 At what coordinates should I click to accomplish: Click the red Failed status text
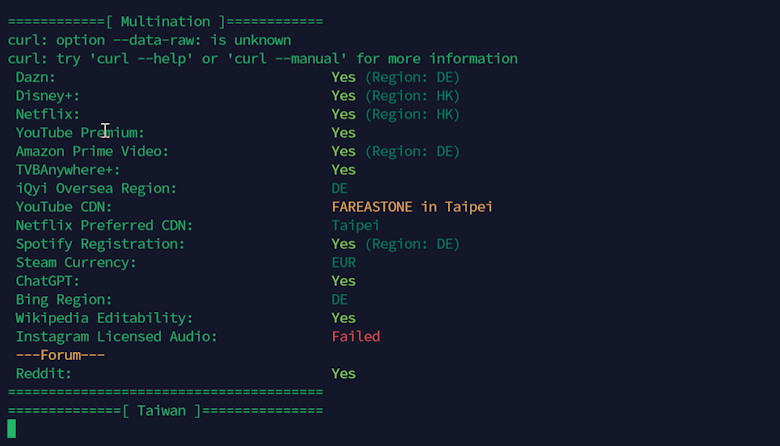coord(356,337)
